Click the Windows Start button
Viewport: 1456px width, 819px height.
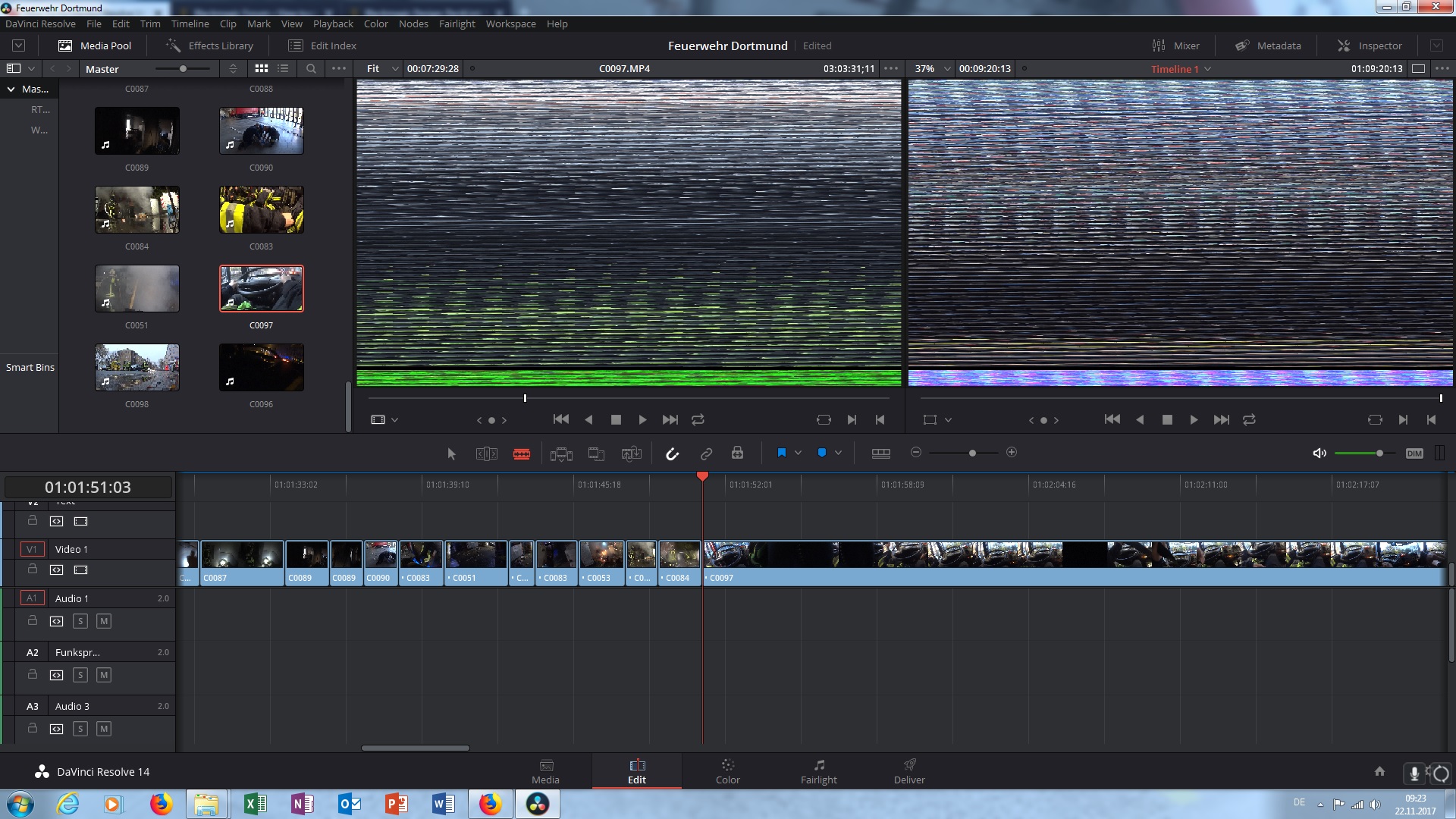tap(20, 804)
